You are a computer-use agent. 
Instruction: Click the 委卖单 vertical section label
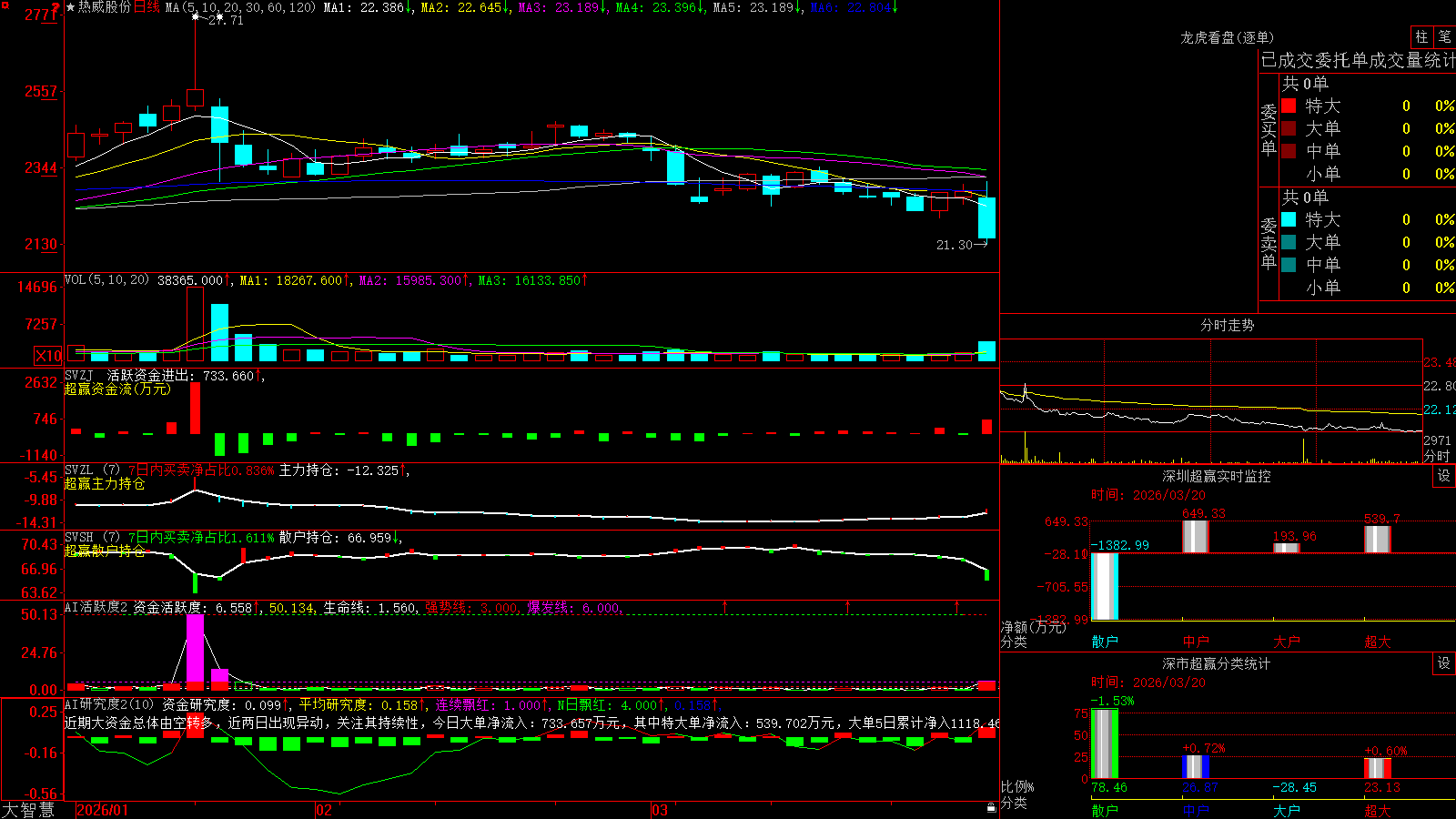pos(1269,244)
